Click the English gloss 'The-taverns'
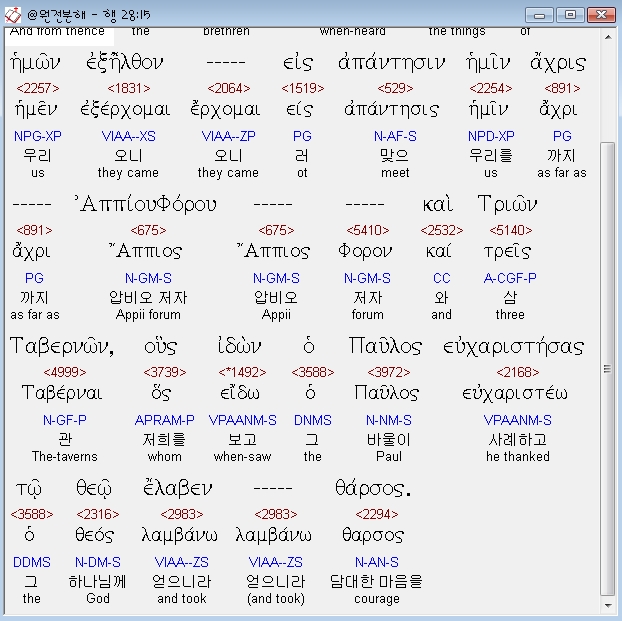Screen dimensions: 622x621 click(x=65, y=457)
